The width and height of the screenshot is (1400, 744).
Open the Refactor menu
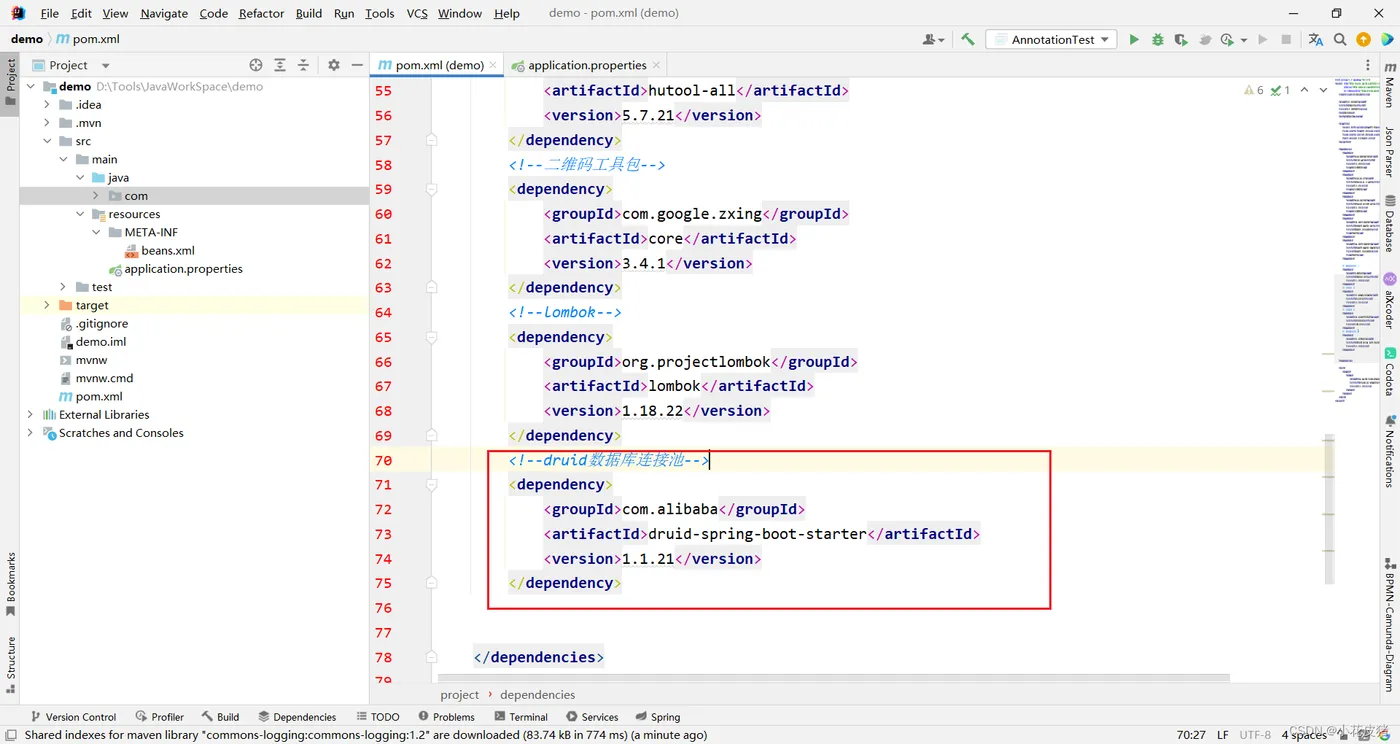pyautogui.click(x=262, y=13)
